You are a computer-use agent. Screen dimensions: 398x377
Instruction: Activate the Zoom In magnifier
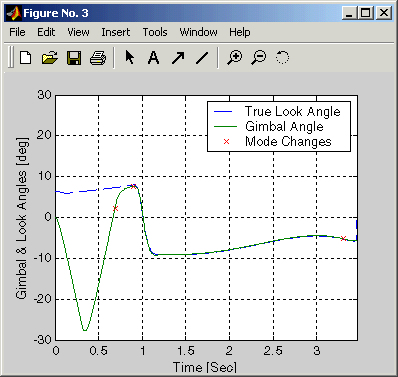click(x=235, y=58)
